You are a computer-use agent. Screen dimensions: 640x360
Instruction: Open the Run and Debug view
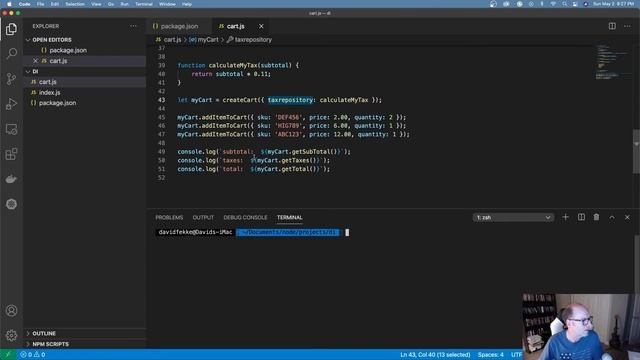click(x=11, y=104)
